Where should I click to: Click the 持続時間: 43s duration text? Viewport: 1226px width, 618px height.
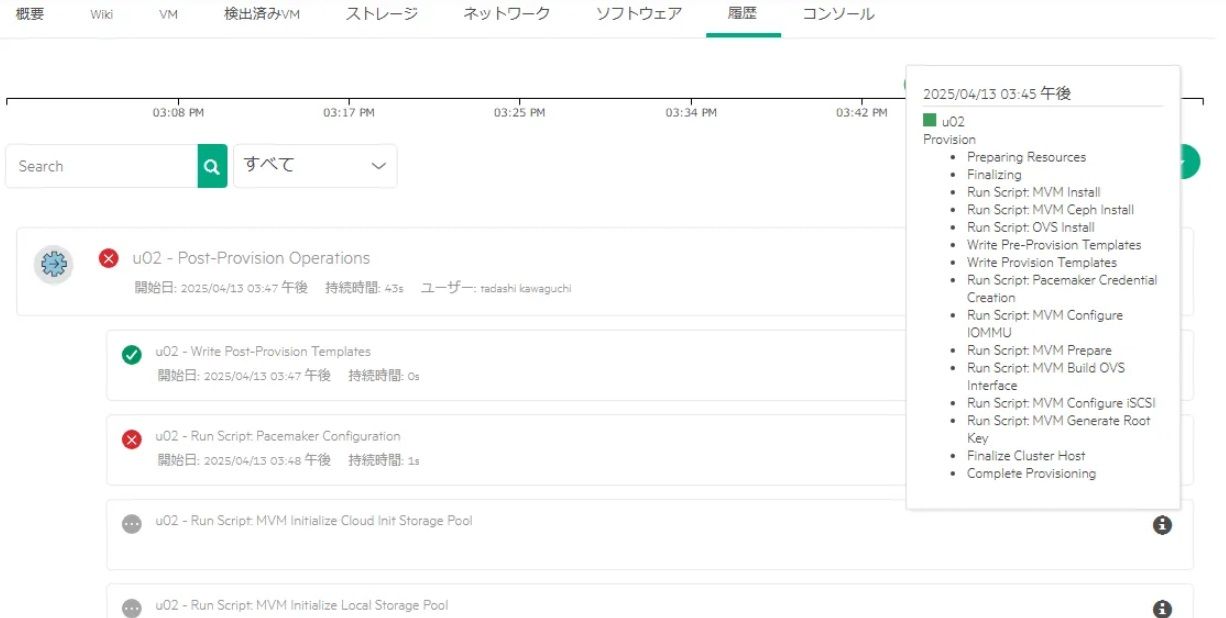(364, 288)
